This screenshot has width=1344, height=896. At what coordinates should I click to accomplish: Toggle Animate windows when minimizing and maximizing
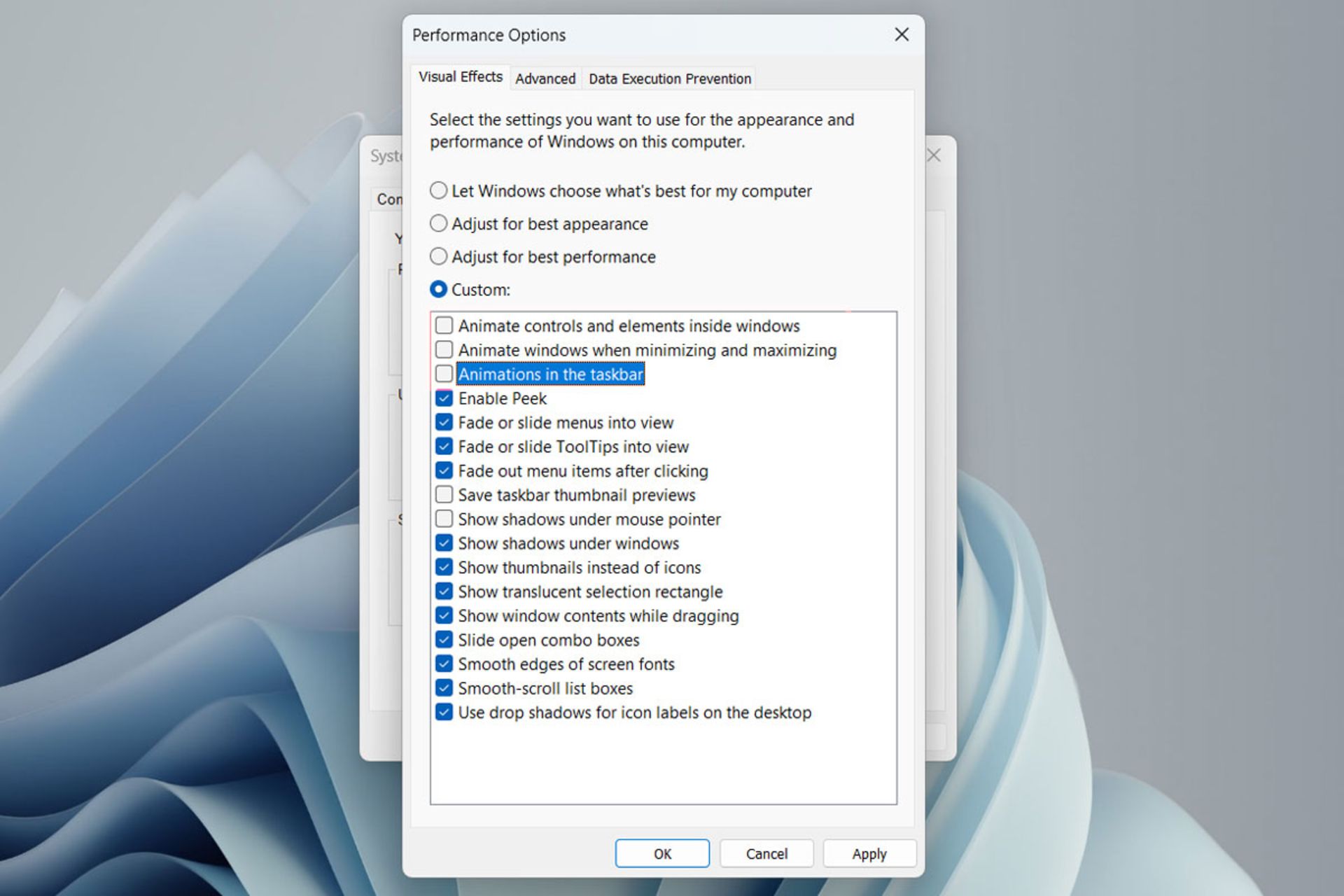tap(443, 349)
